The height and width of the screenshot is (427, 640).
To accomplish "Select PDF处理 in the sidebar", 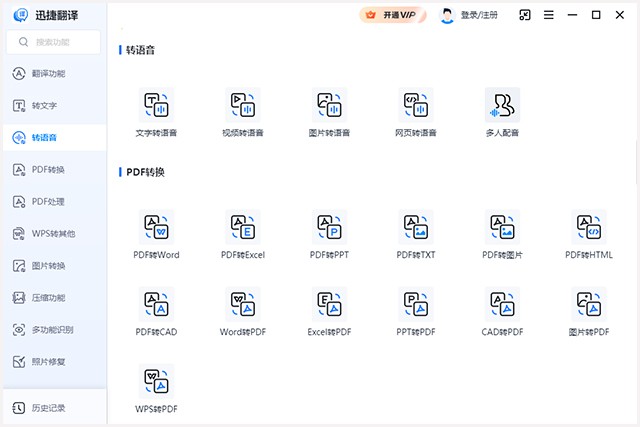I will click(x=55, y=202).
